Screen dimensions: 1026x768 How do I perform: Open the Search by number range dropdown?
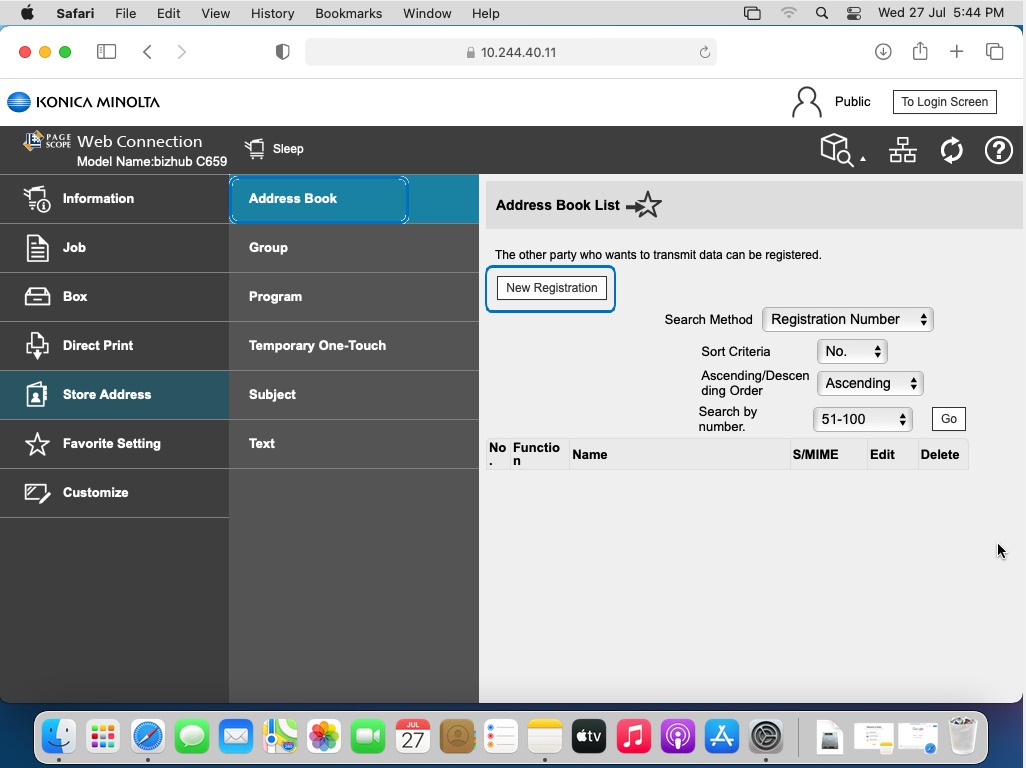[862, 419]
